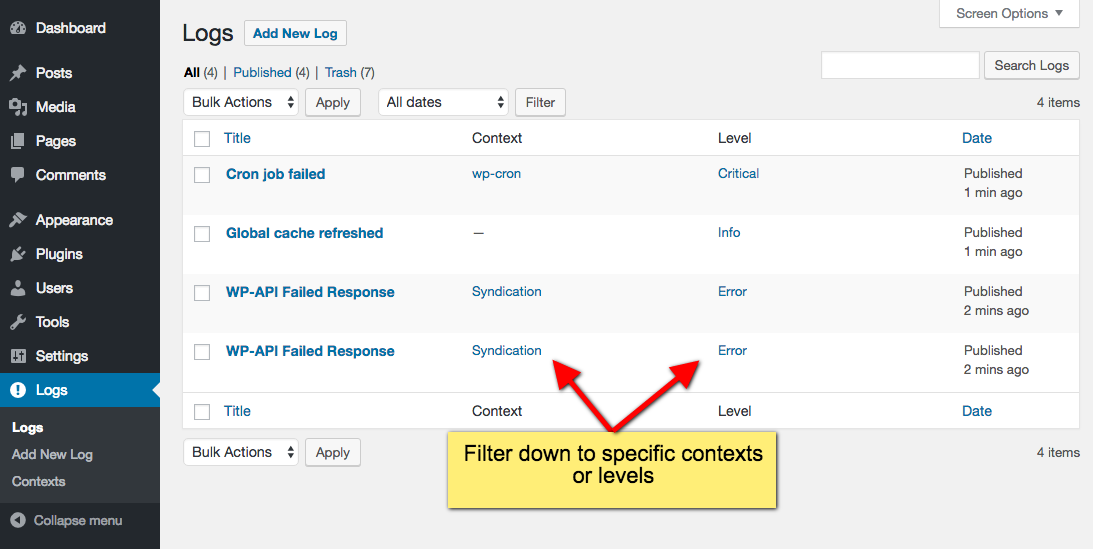
Task: Click the Plugins plug icon
Action: coord(18,254)
